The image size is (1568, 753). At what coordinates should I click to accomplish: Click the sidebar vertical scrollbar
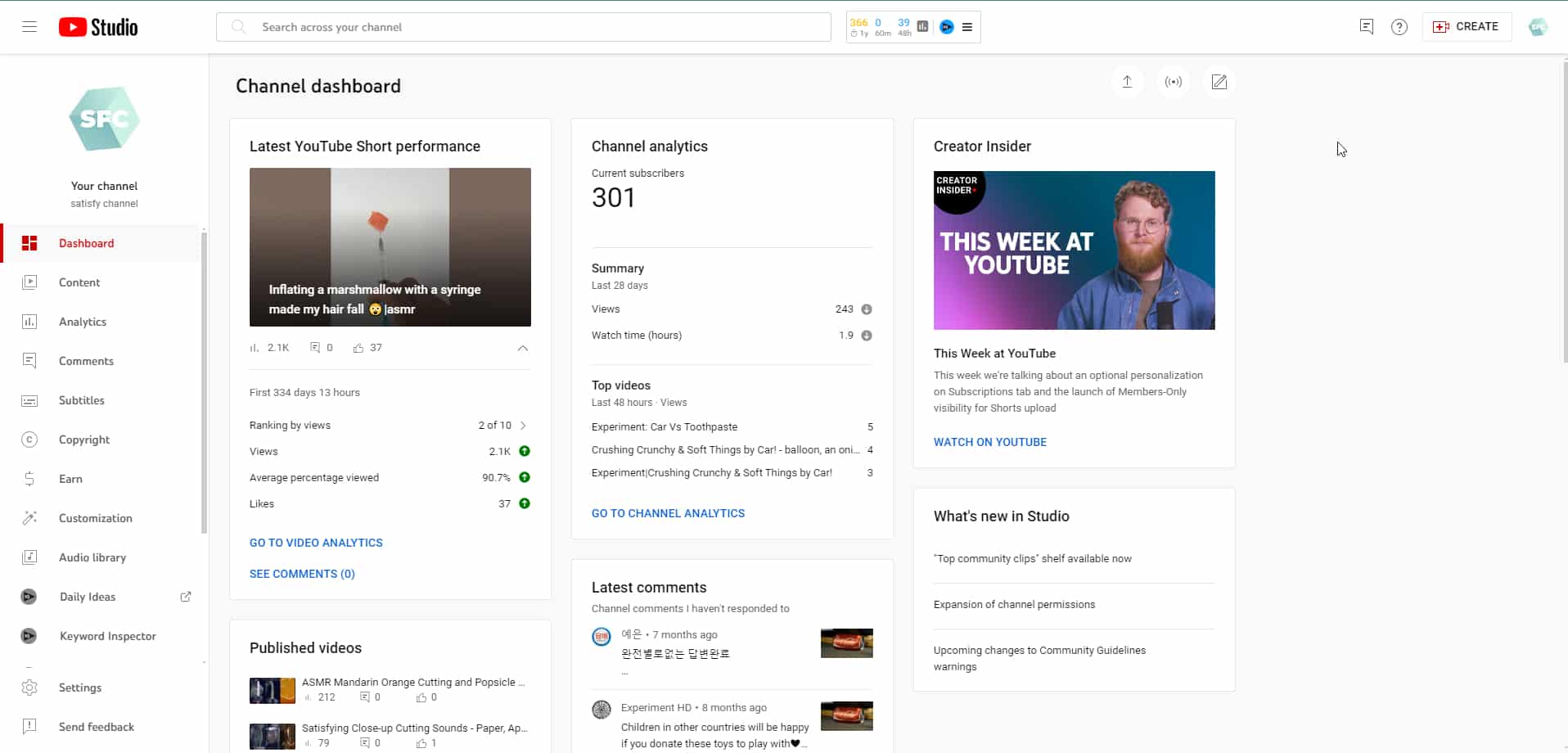tap(204, 381)
